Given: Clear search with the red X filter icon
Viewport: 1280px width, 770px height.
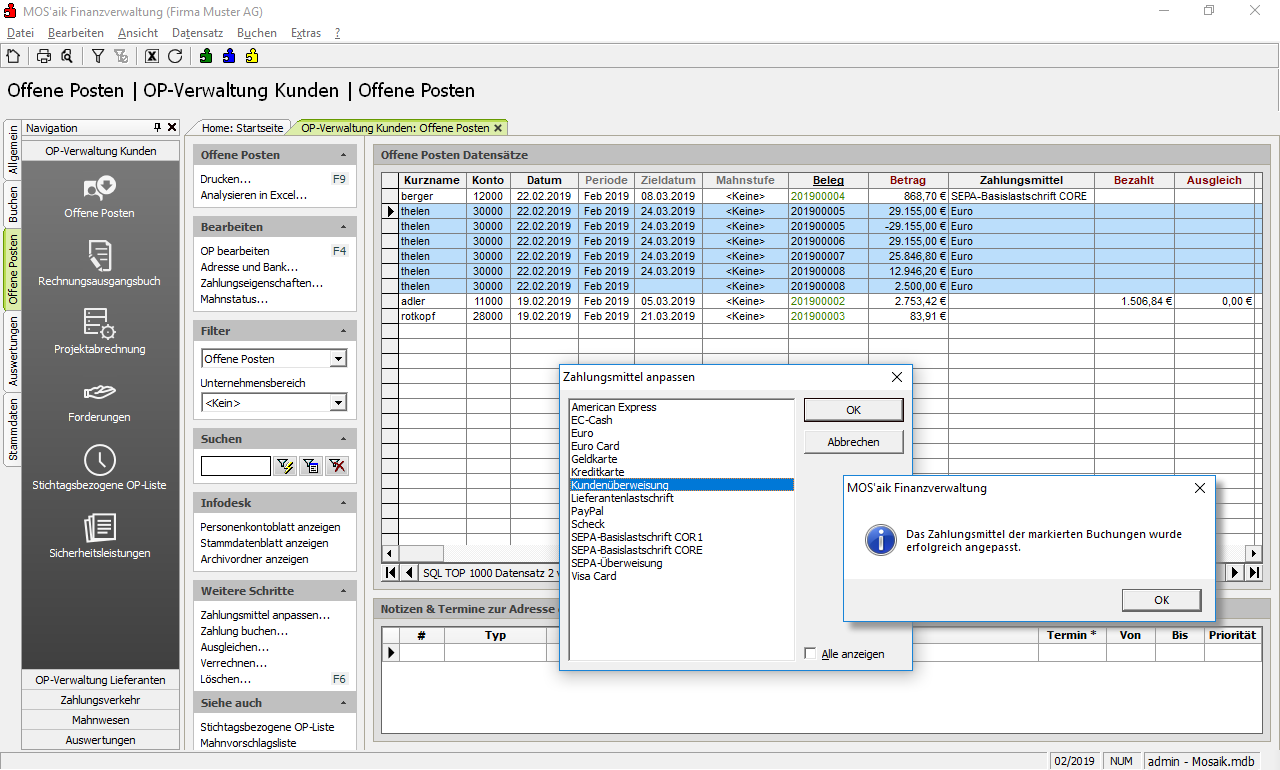Looking at the screenshot, I should point(337,465).
